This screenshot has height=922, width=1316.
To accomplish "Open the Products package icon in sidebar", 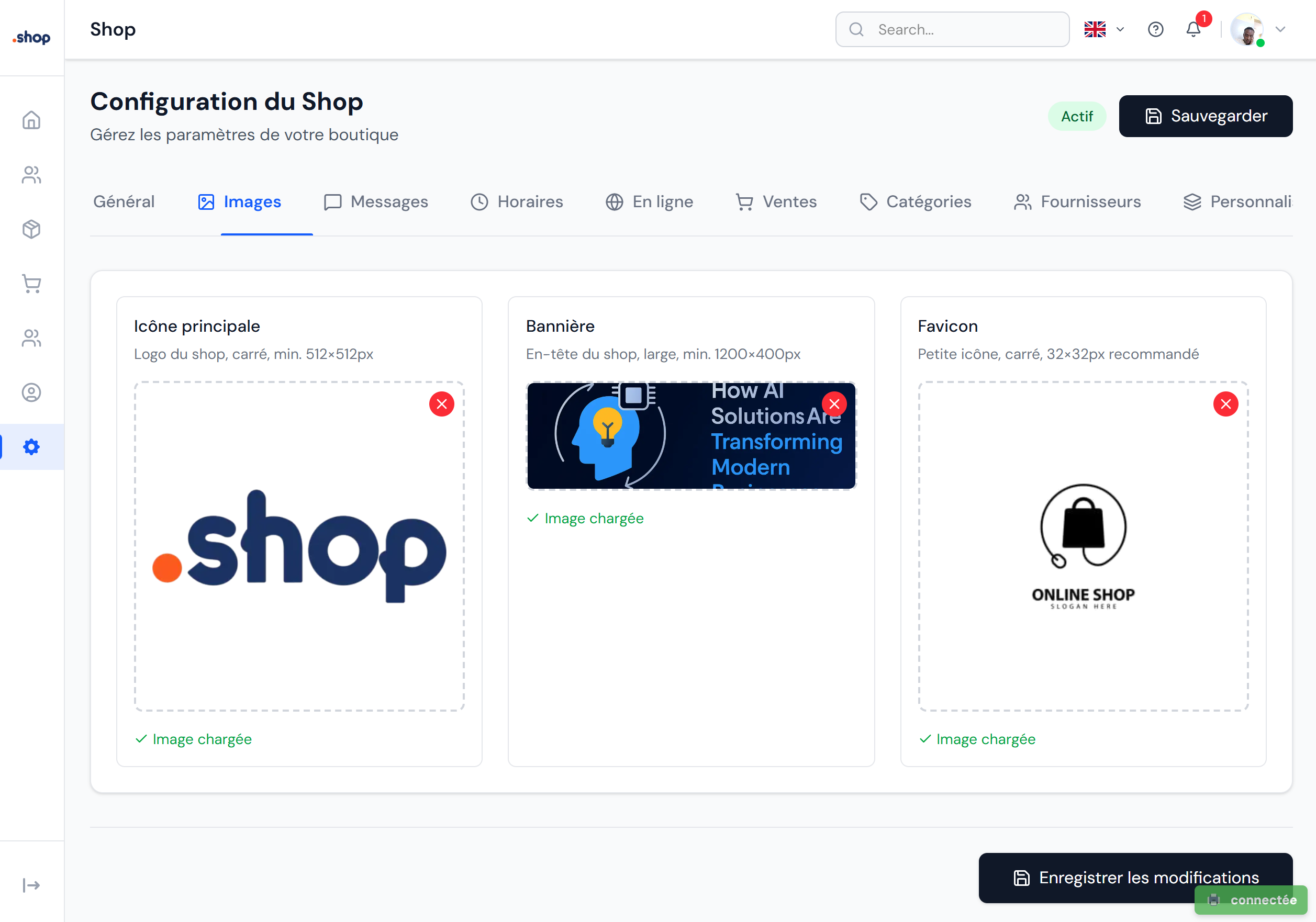I will pyautogui.click(x=31, y=229).
